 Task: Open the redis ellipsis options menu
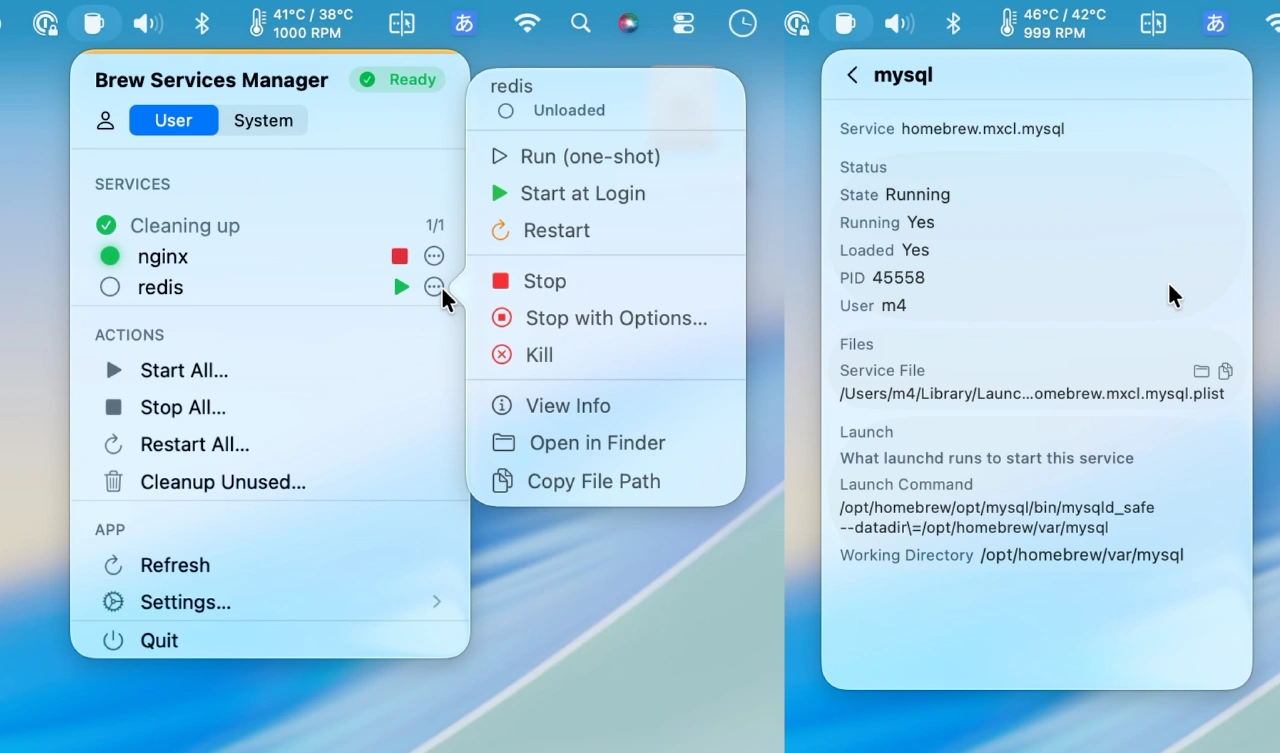pyautogui.click(x=434, y=287)
